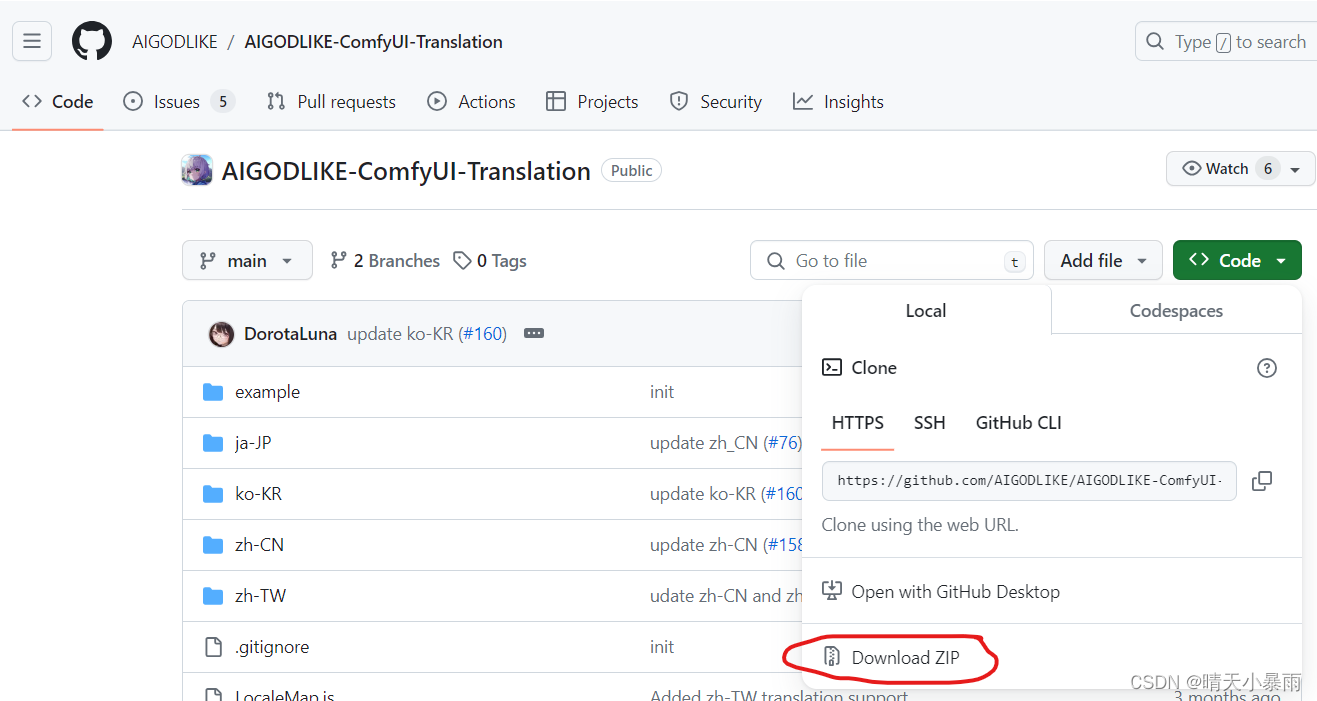Open the ja-JP folder
The width and height of the screenshot is (1317, 701).
tap(253, 443)
